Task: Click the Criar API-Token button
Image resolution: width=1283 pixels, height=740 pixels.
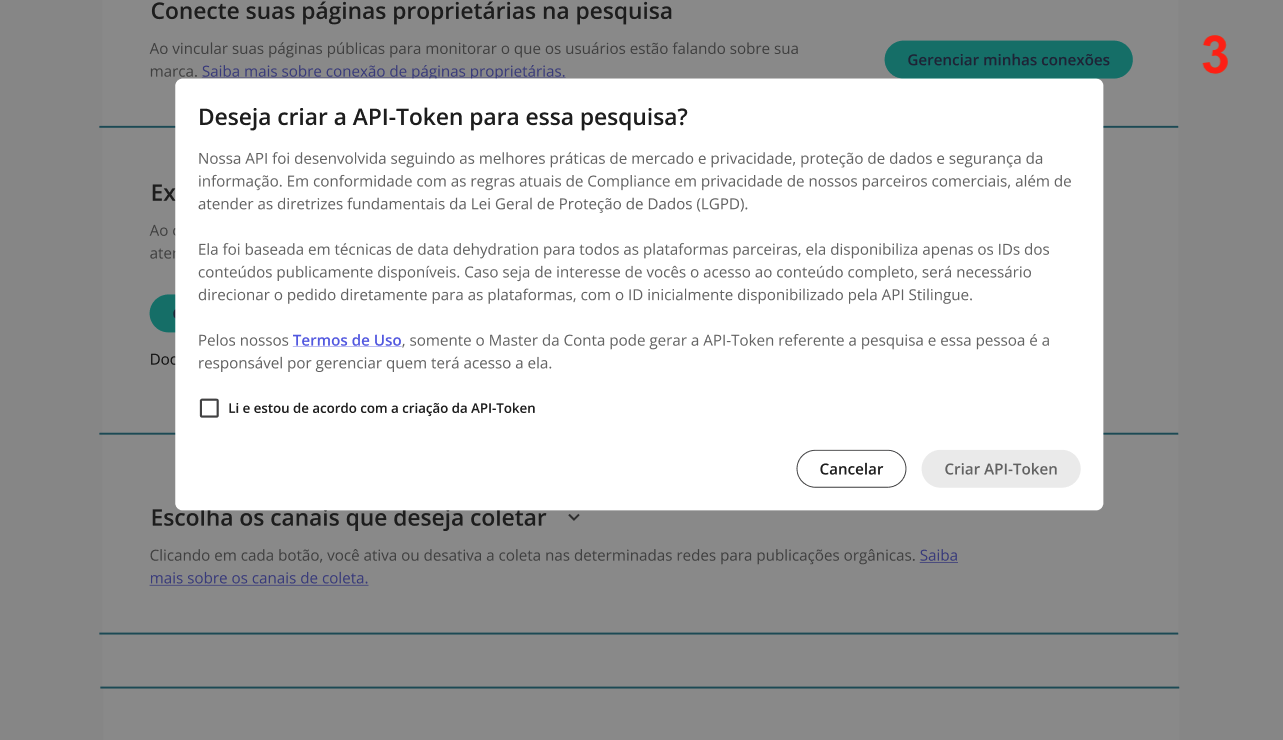Action: (1000, 469)
